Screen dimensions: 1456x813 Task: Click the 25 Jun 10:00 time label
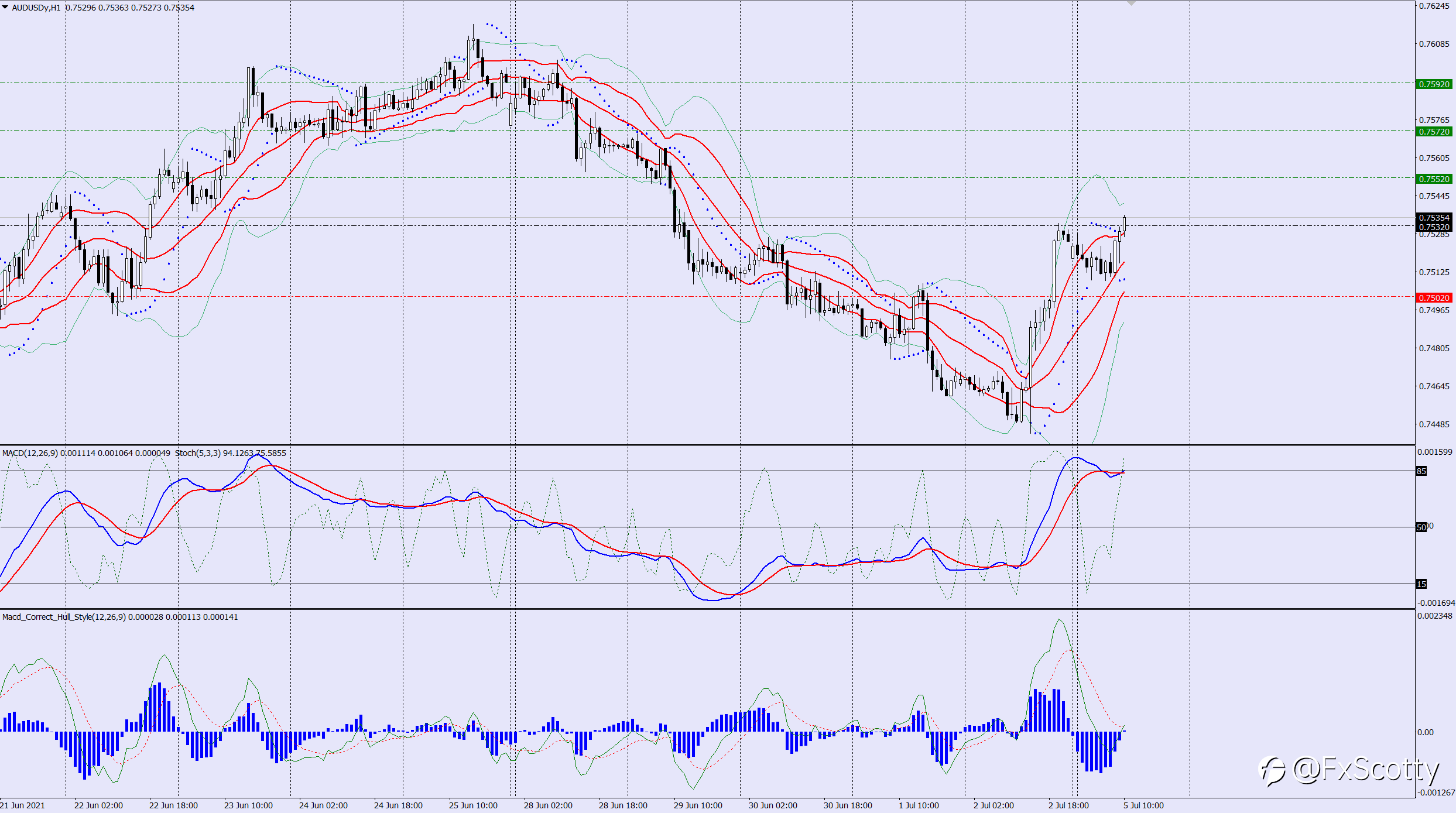point(473,805)
